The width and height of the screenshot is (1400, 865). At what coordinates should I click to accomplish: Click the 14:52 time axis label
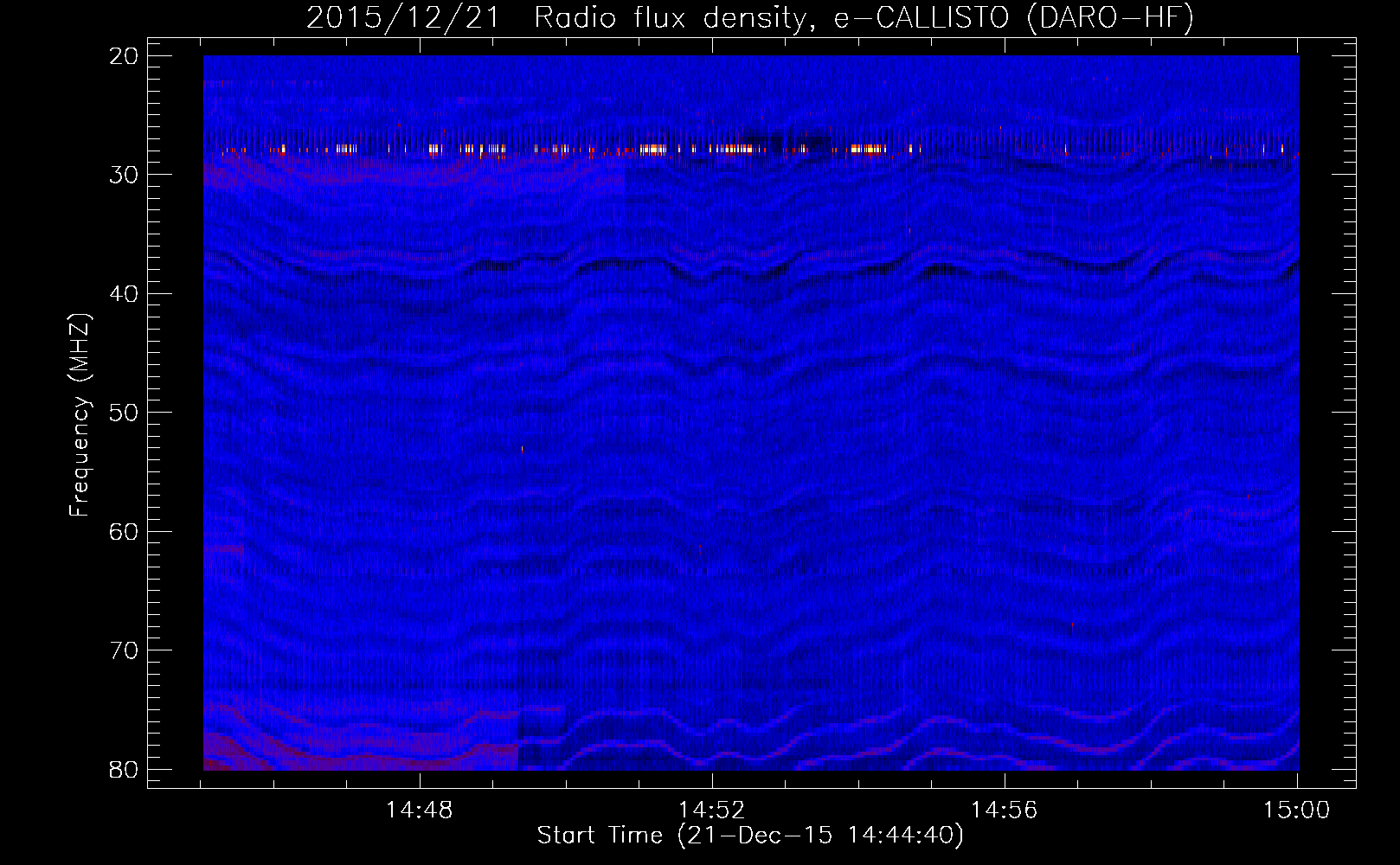pos(712,810)
